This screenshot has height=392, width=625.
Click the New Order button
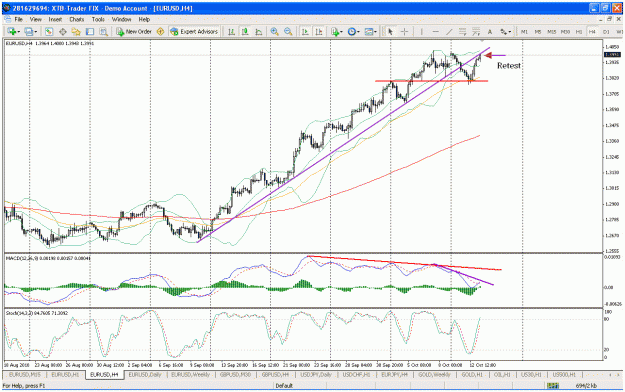coord(134,32)
